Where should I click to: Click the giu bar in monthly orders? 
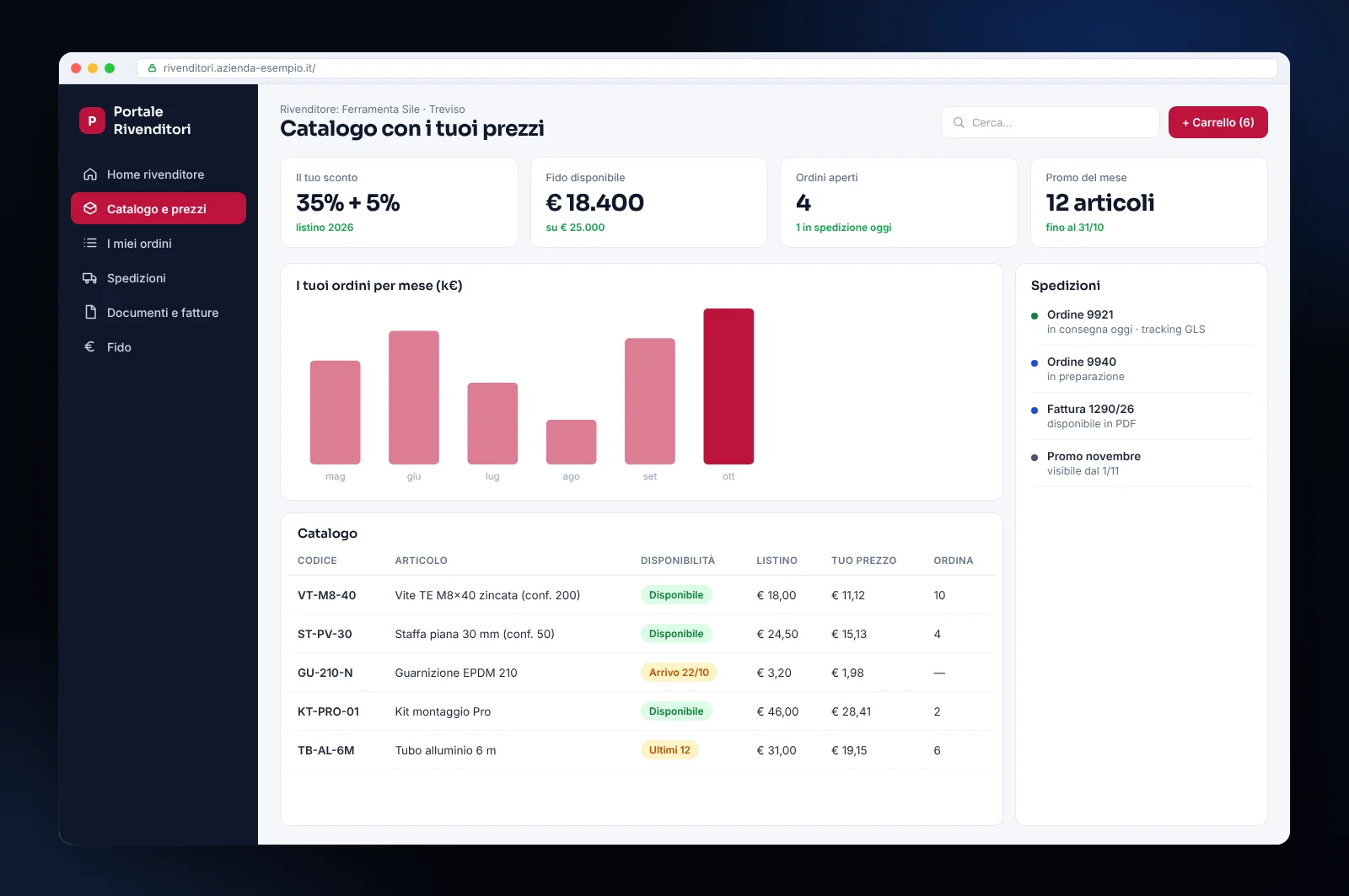point(414,397)
